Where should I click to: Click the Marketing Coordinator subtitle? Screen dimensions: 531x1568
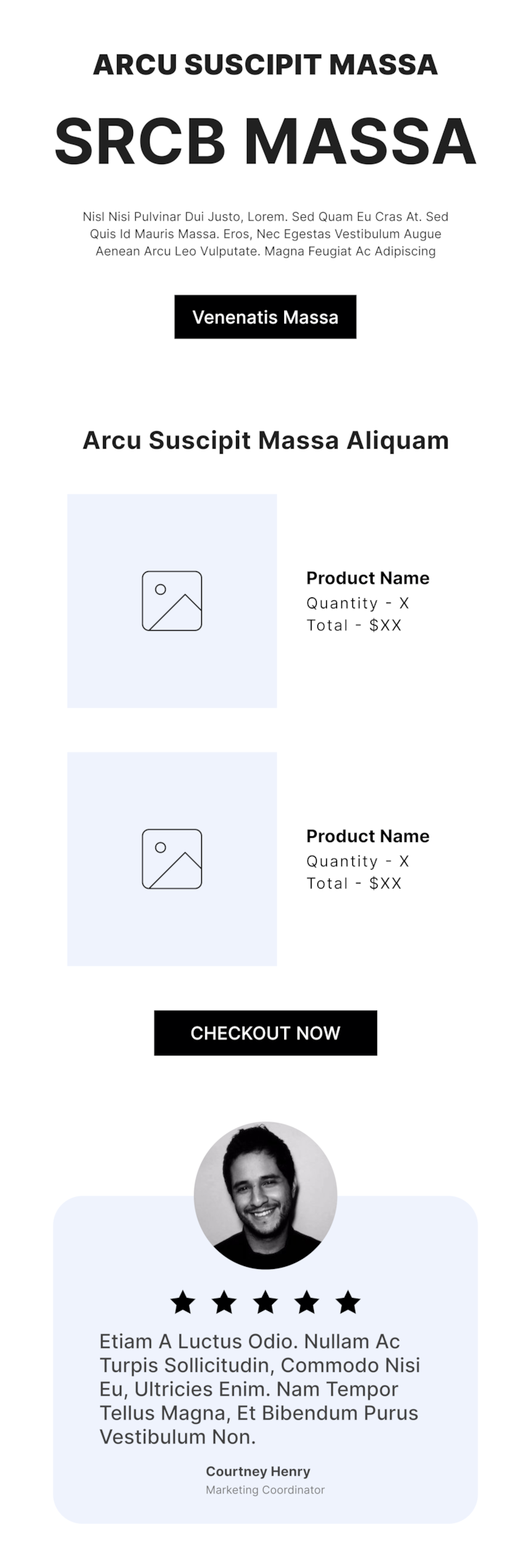[265, 1490]
